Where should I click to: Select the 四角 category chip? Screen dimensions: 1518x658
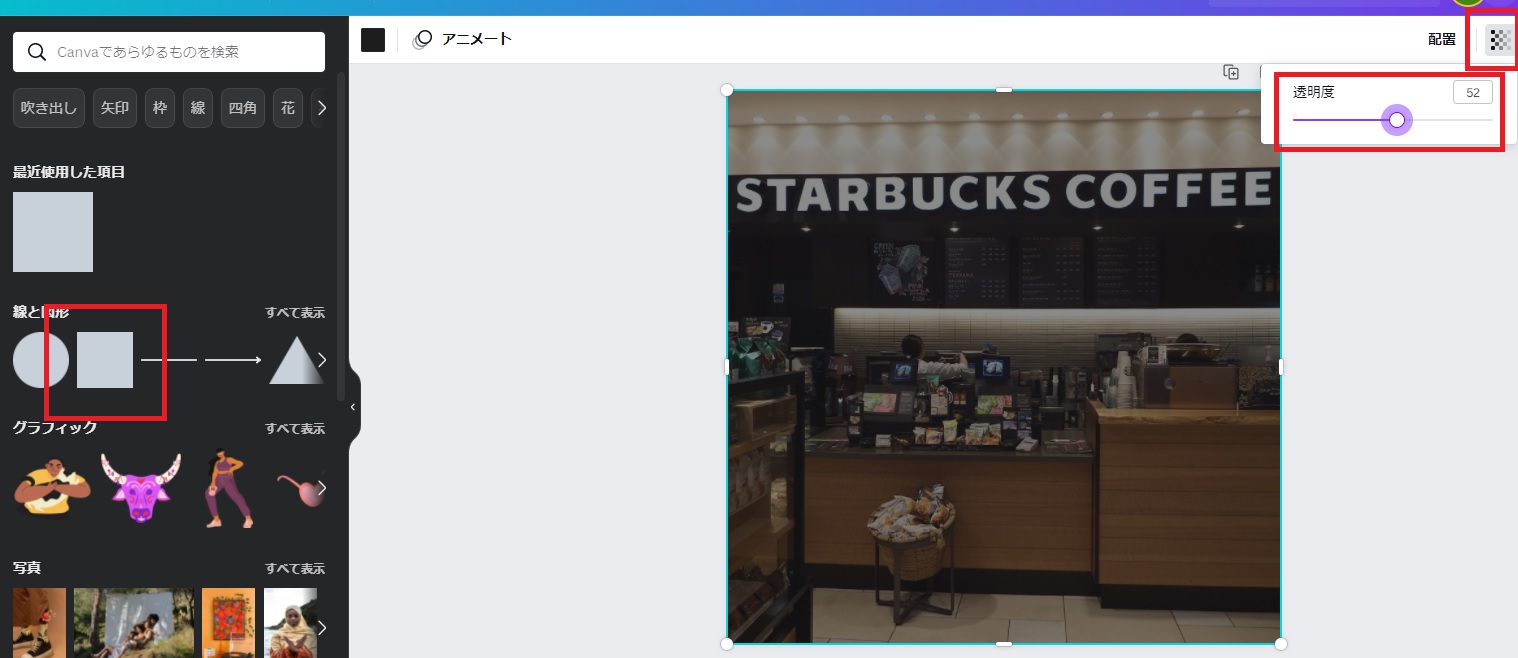243,108
